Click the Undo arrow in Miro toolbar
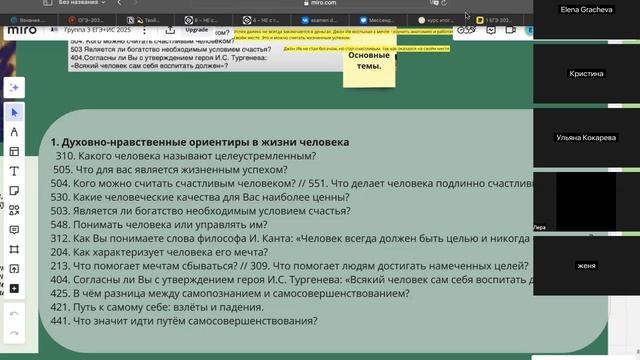The image size is (640, 360). (x=14, y=314)
